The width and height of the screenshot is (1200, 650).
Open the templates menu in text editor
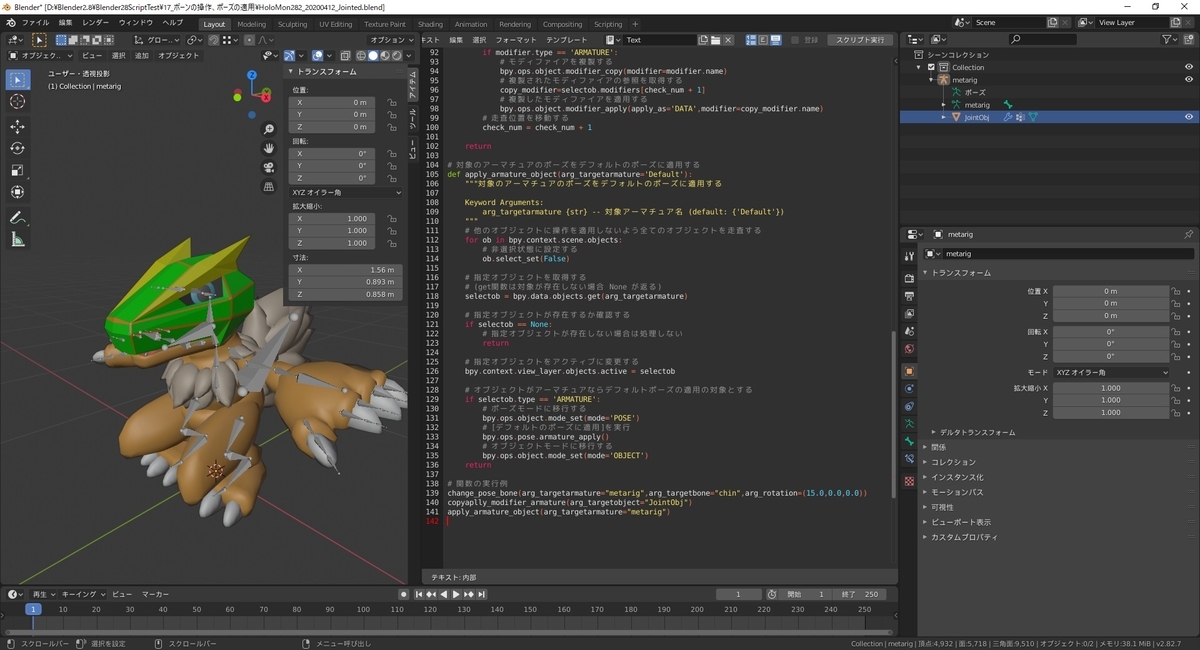[566, 40]
